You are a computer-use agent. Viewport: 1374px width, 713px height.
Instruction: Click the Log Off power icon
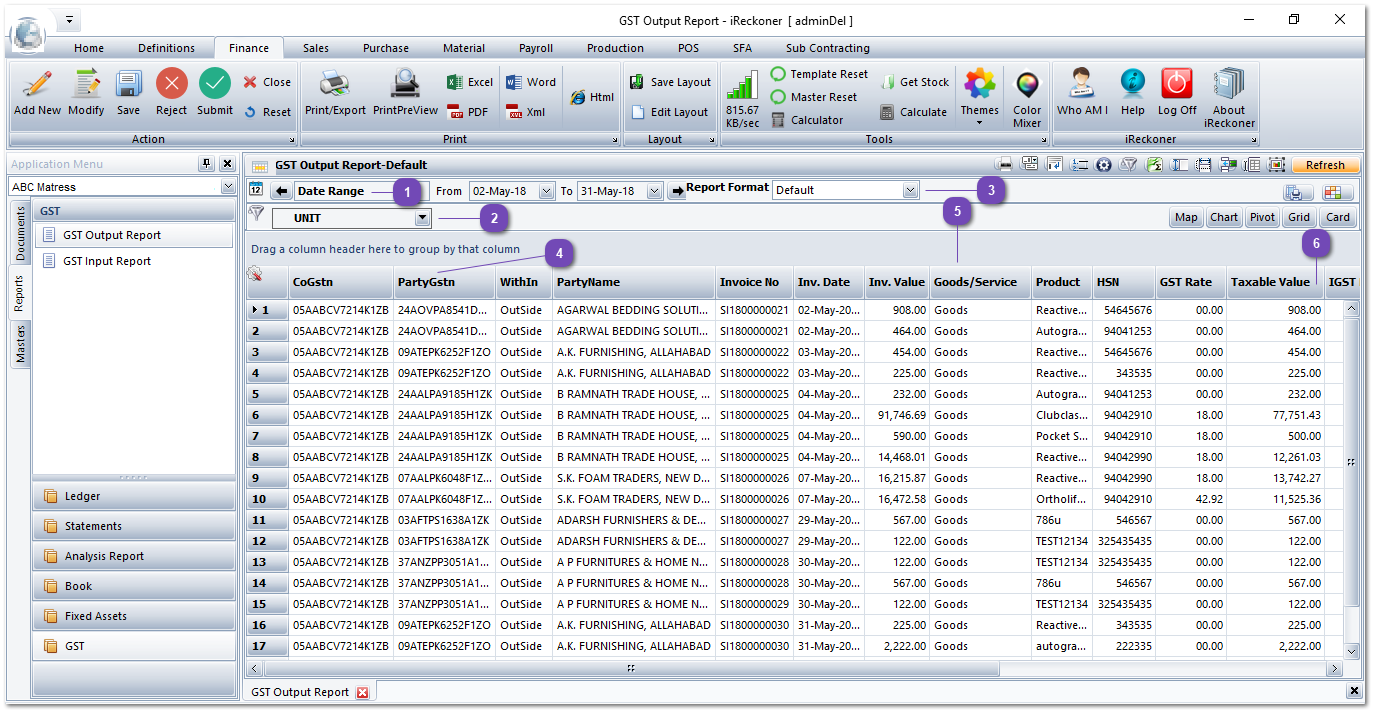click(x=1177, y=85)
